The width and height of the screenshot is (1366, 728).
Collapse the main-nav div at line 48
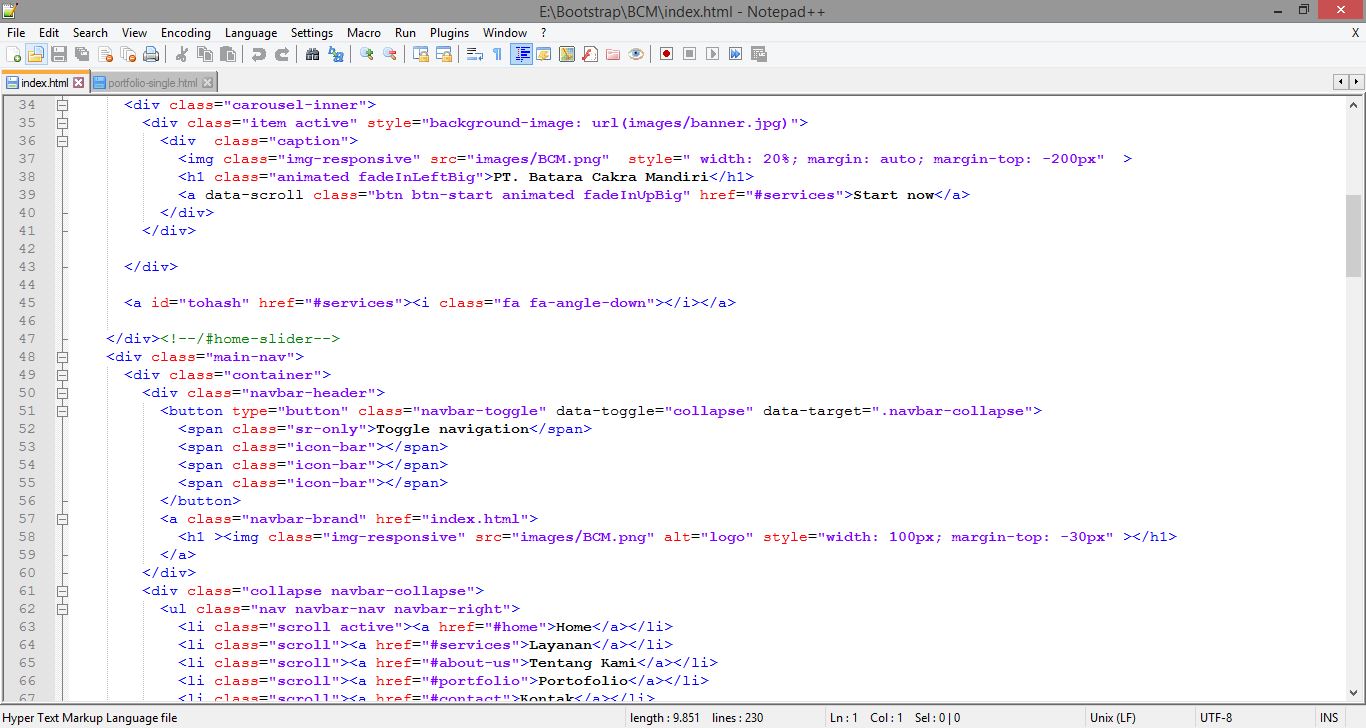(x=62, y=357)
